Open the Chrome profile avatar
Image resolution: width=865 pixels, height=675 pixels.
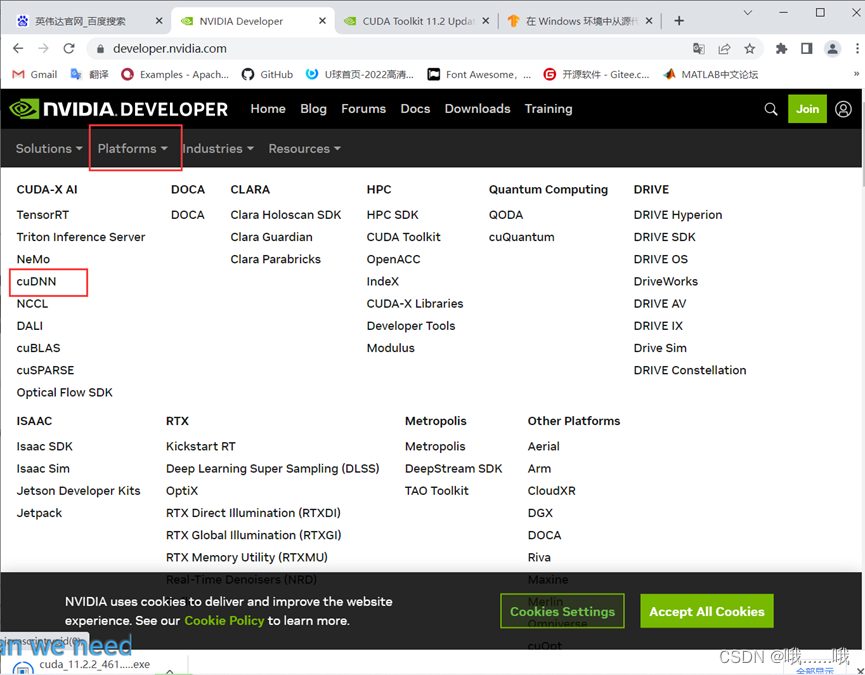832,49
